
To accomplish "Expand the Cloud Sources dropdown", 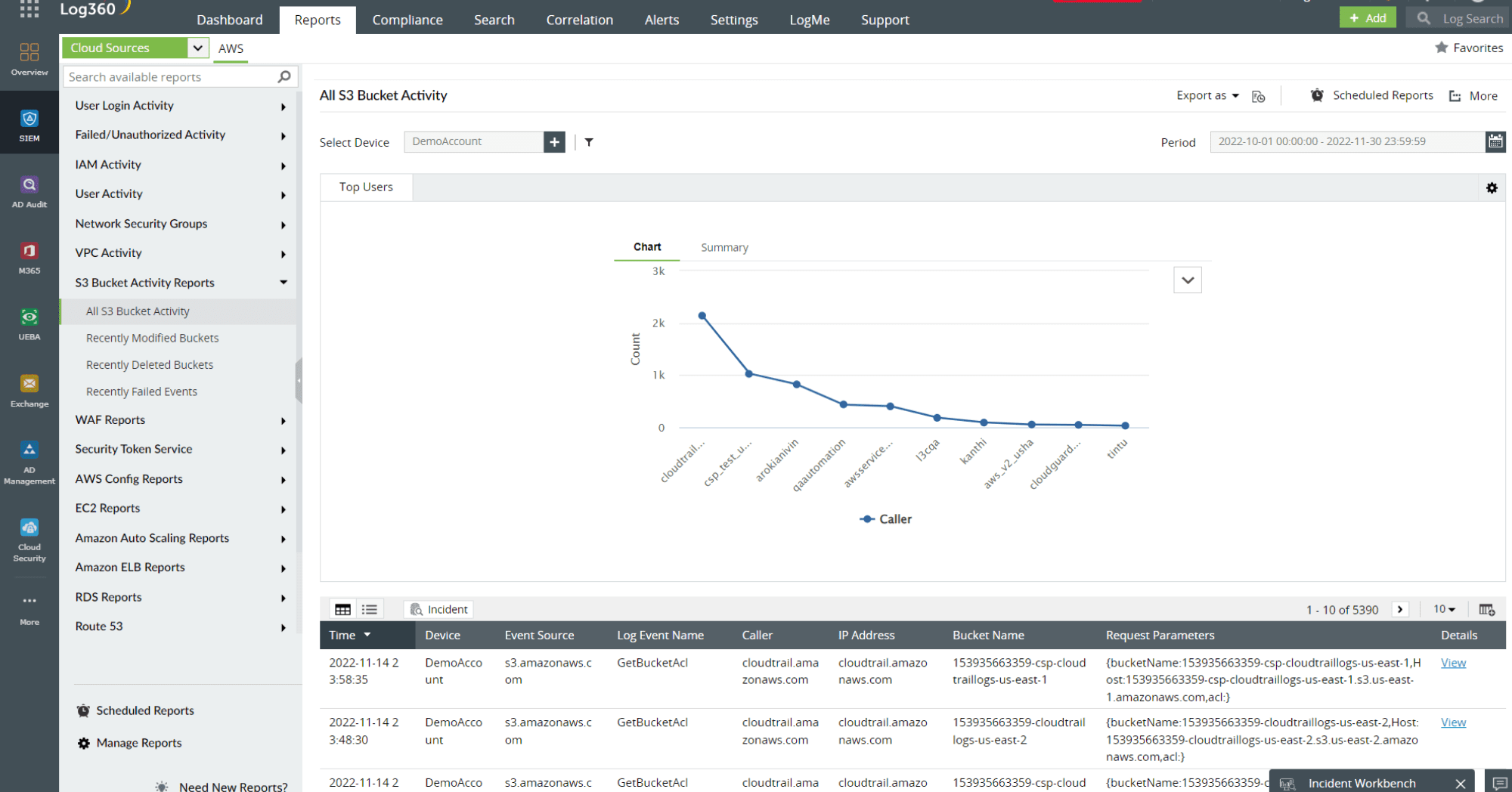I will 197,47.
